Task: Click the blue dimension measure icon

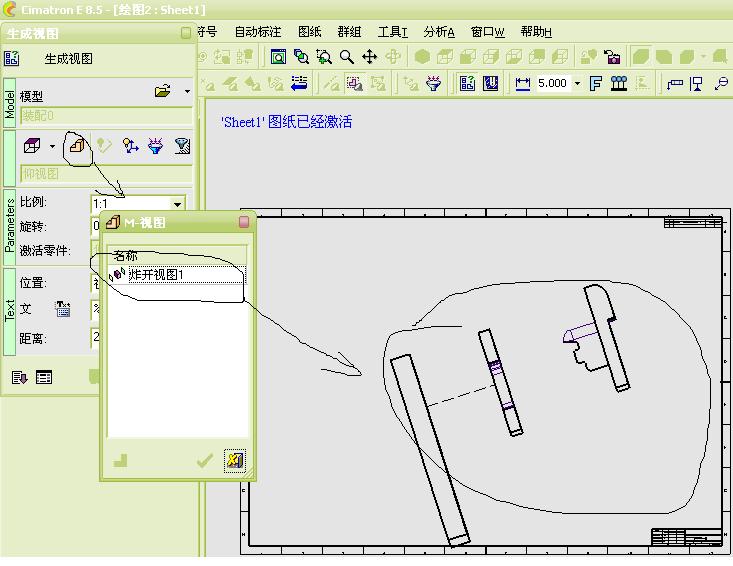Action: coord(522,84)
